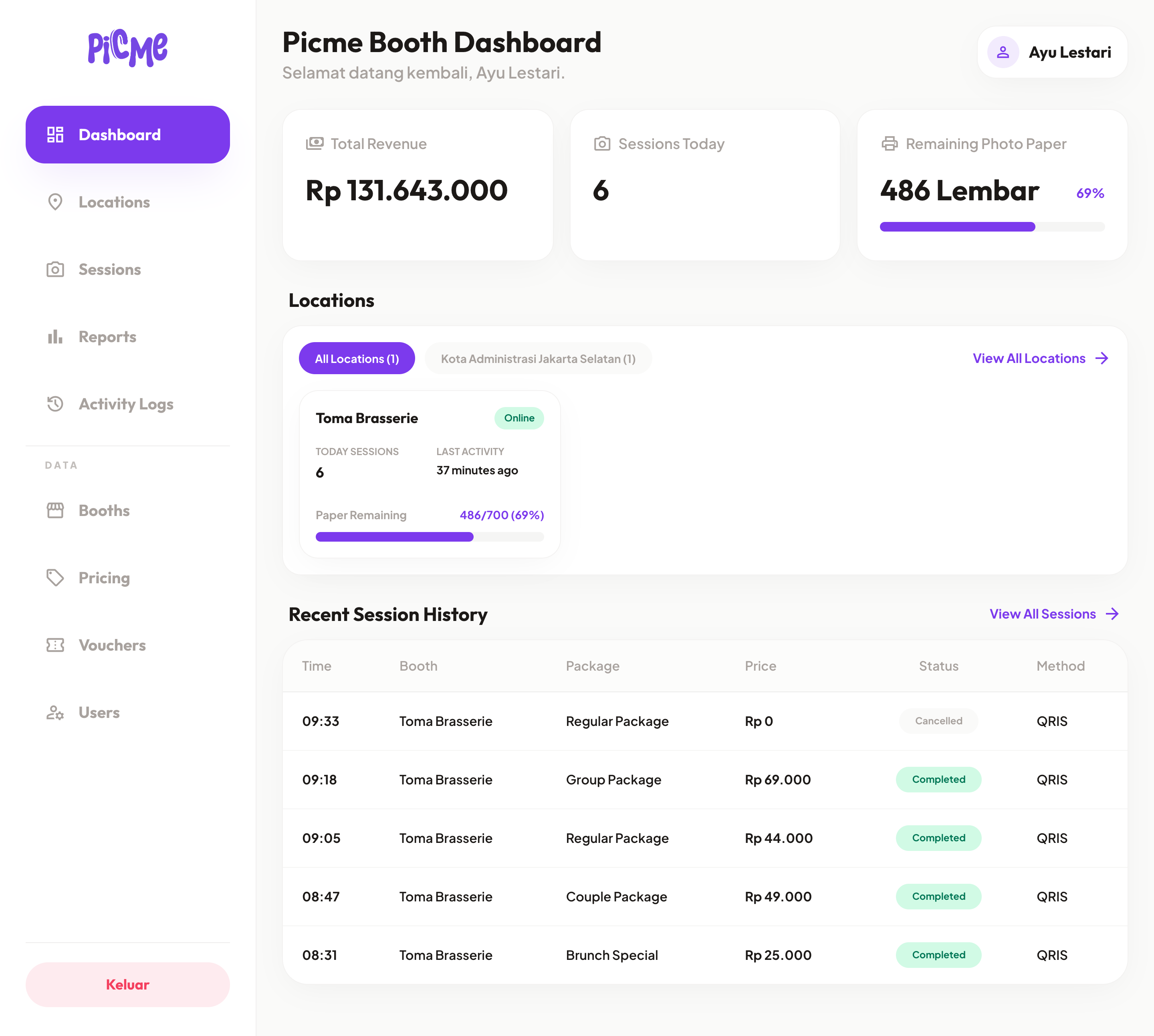The width and height of the screenshot is (1154, 1036).
Task: Click the Method column header
Action: click(1060, 665)
